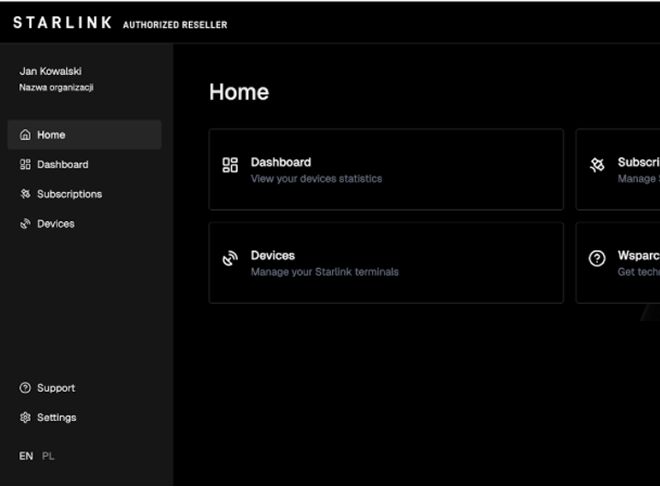Click the satellite icon on Subscriptions card
The height and width of the screenshot is (487, 660).
coord(597,165)
